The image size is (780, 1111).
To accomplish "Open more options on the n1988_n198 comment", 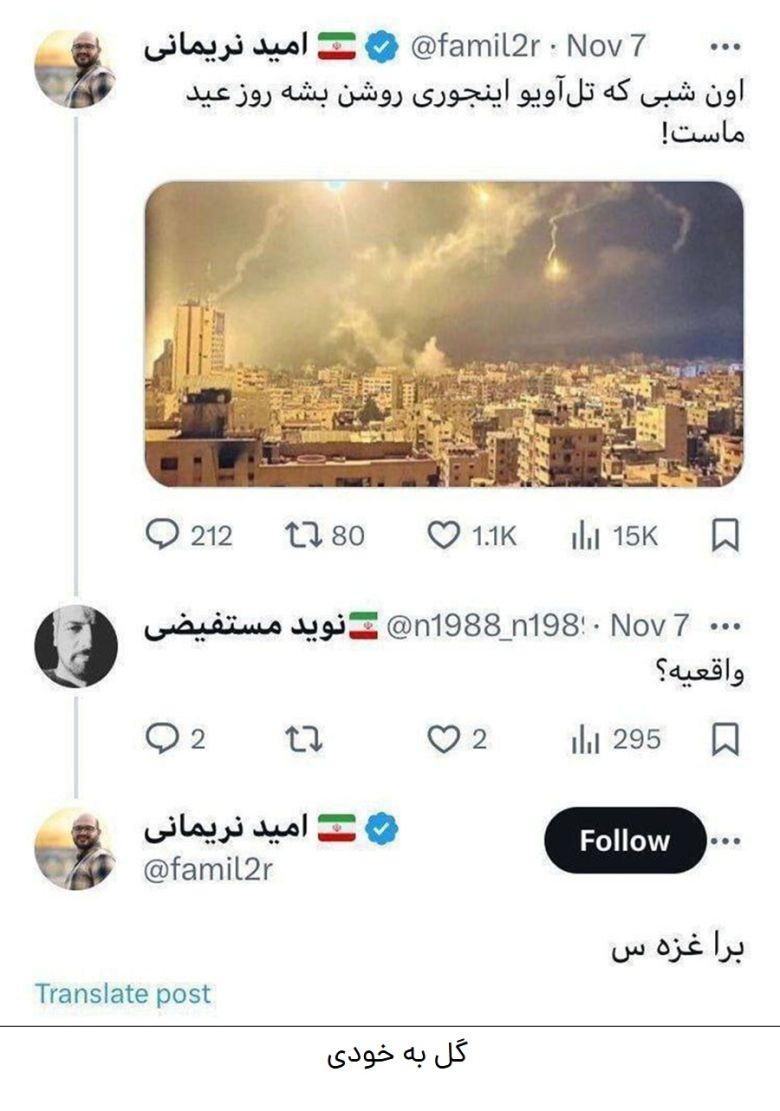I will pyautogui.click(x=723, y=626).
